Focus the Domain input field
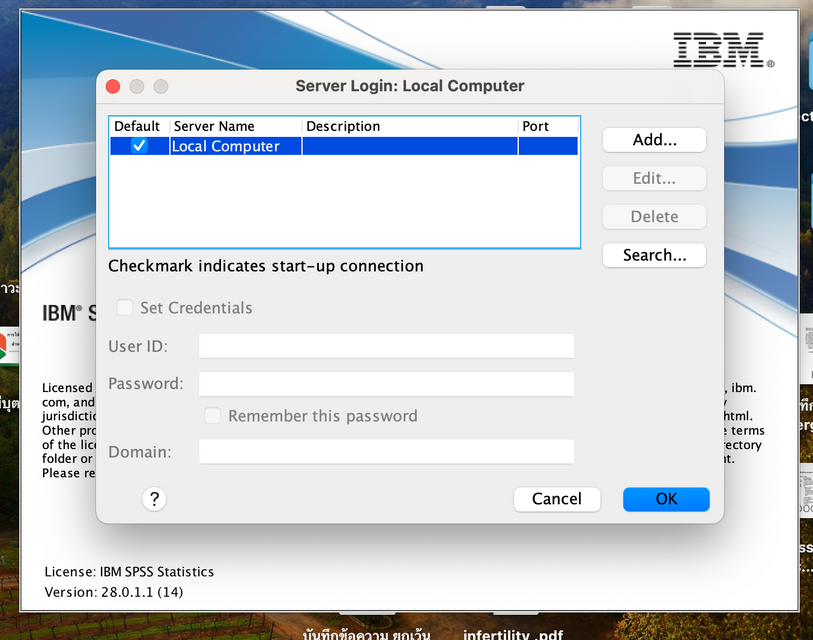Screen dimensions: 813x640 click(387, 452)
